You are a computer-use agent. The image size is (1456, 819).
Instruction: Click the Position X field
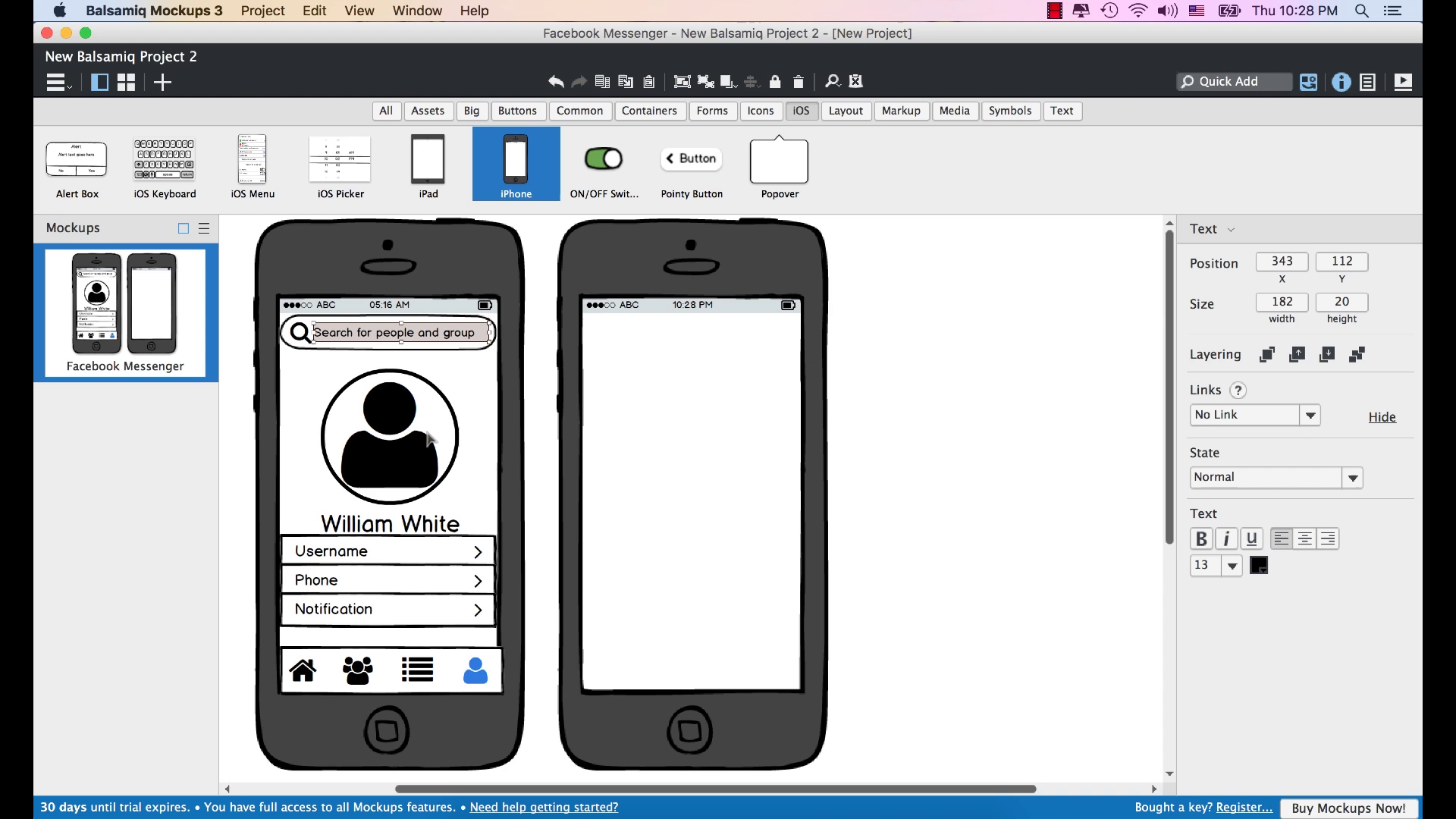[1282, 262]
